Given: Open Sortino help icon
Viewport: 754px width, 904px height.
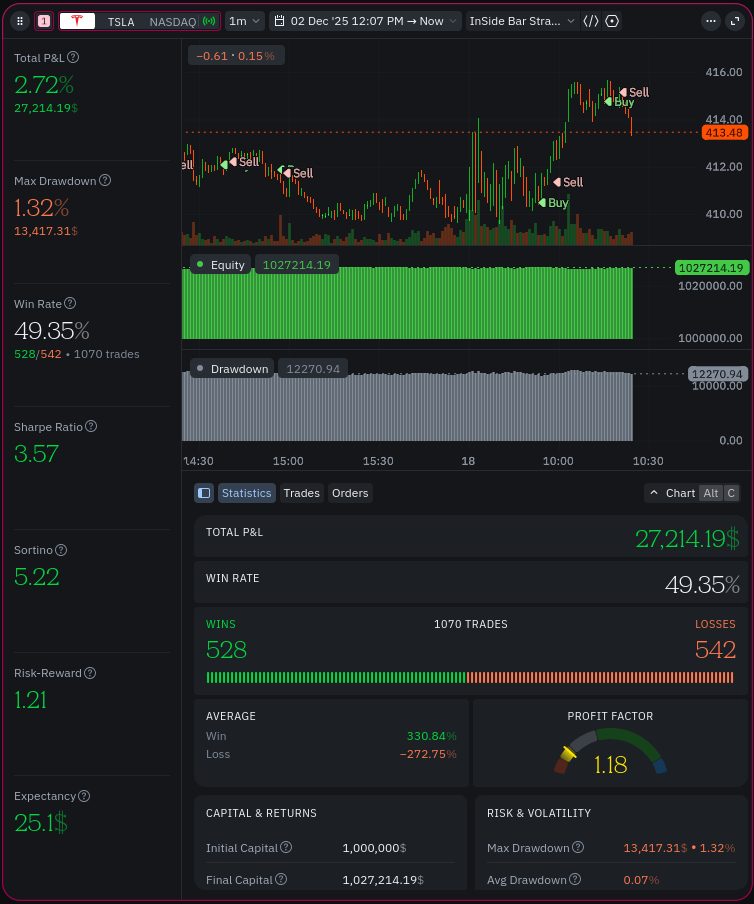Looking at the screenshot, I should 61,549.
